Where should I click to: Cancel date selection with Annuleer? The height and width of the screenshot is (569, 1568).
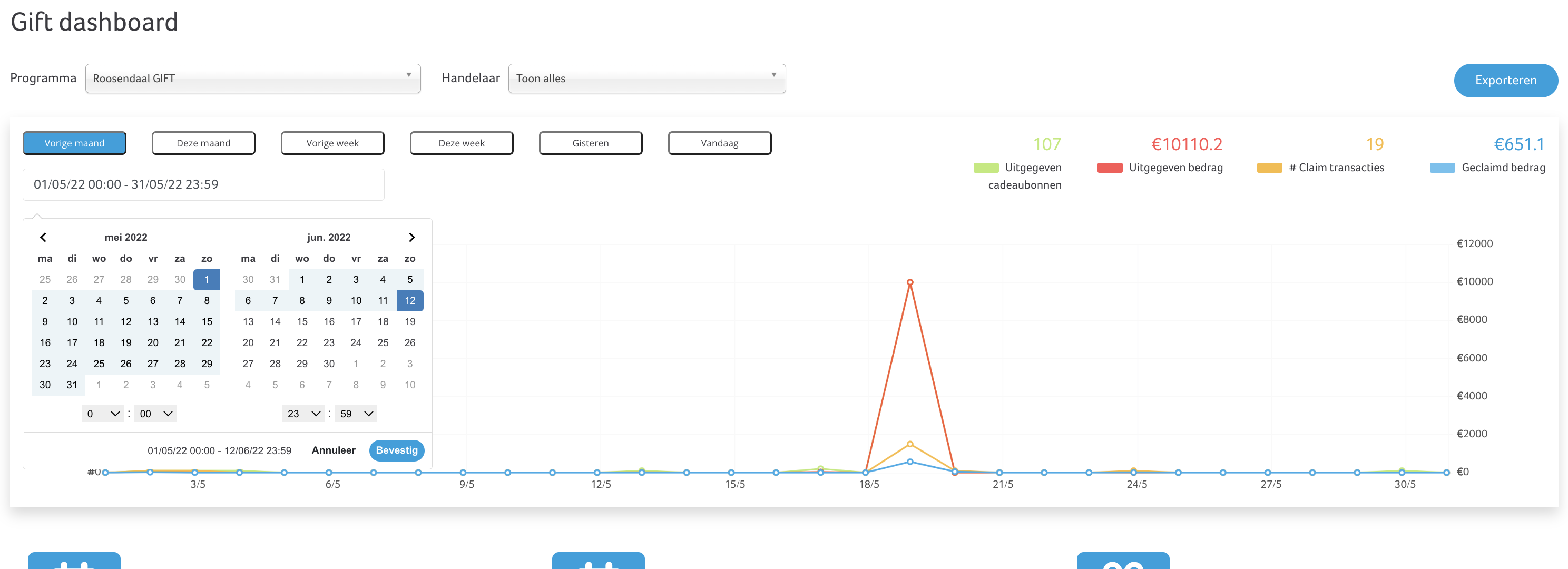[334, 450]
